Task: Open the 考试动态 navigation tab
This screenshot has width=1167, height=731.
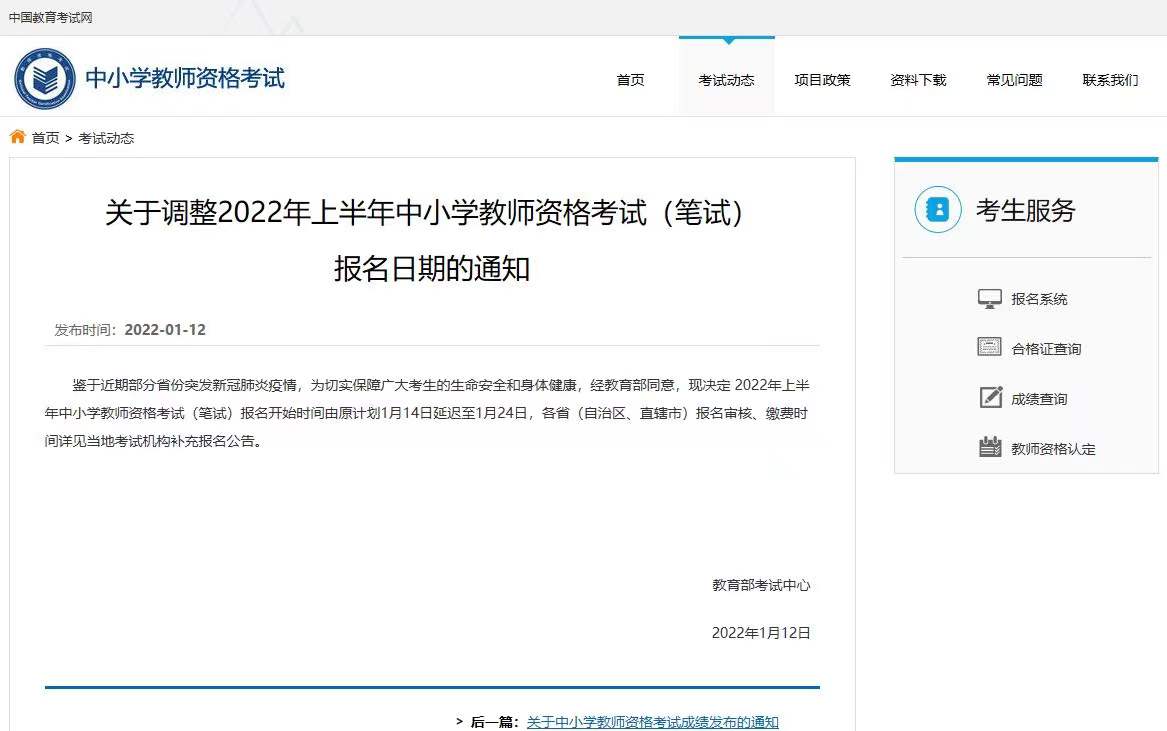Action: pyautogui.click(x=726, y=79)
